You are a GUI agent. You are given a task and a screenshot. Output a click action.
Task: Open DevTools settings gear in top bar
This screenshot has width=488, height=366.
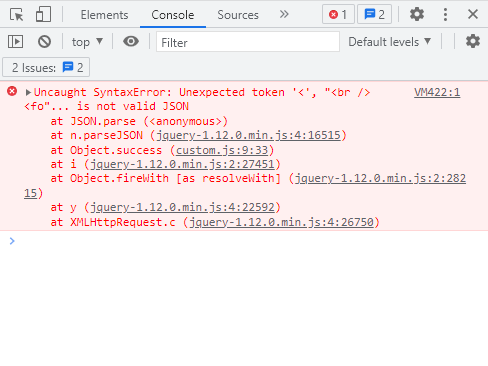tap(417, 14)
